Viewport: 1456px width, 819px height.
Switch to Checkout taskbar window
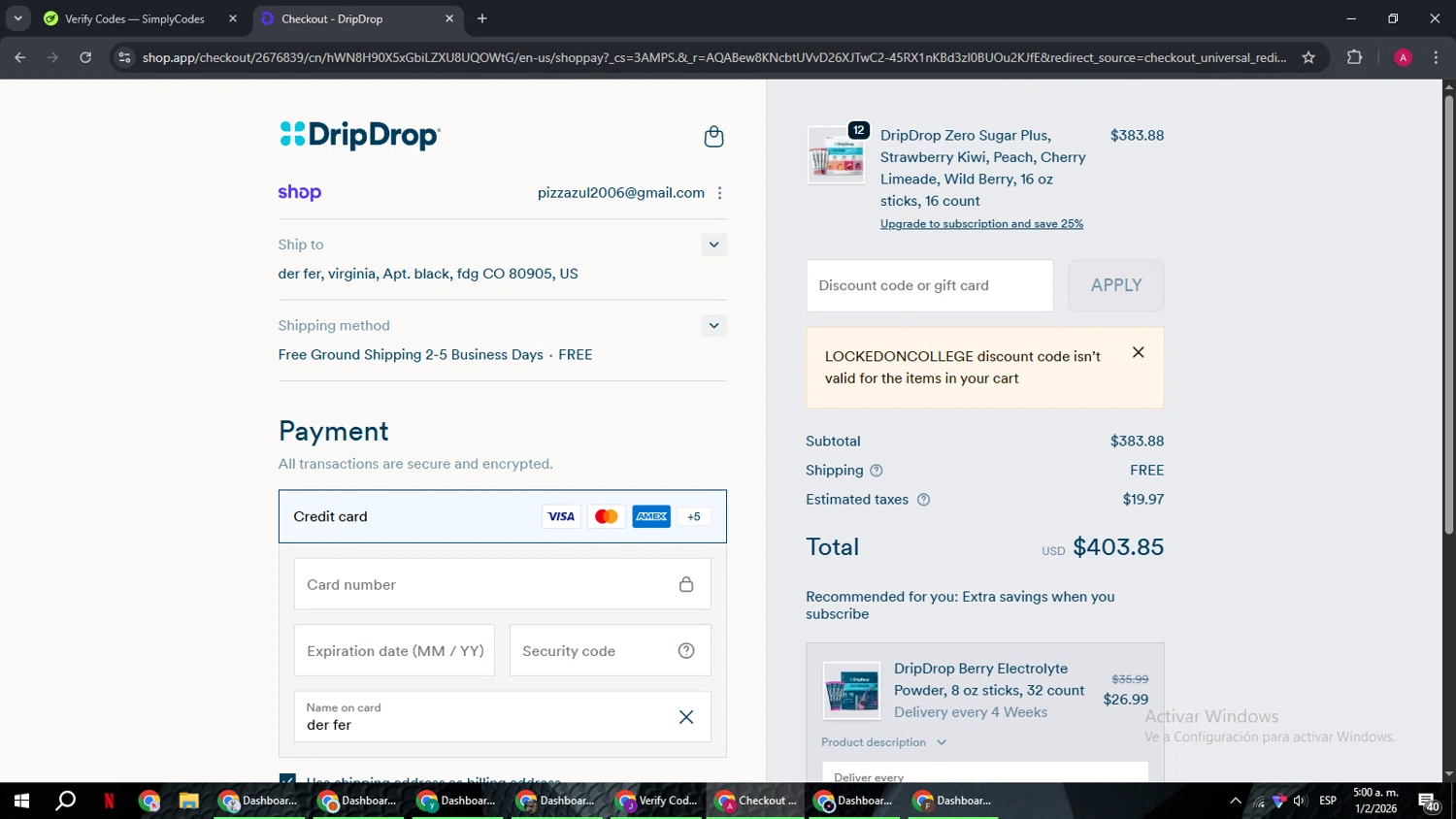755,801
